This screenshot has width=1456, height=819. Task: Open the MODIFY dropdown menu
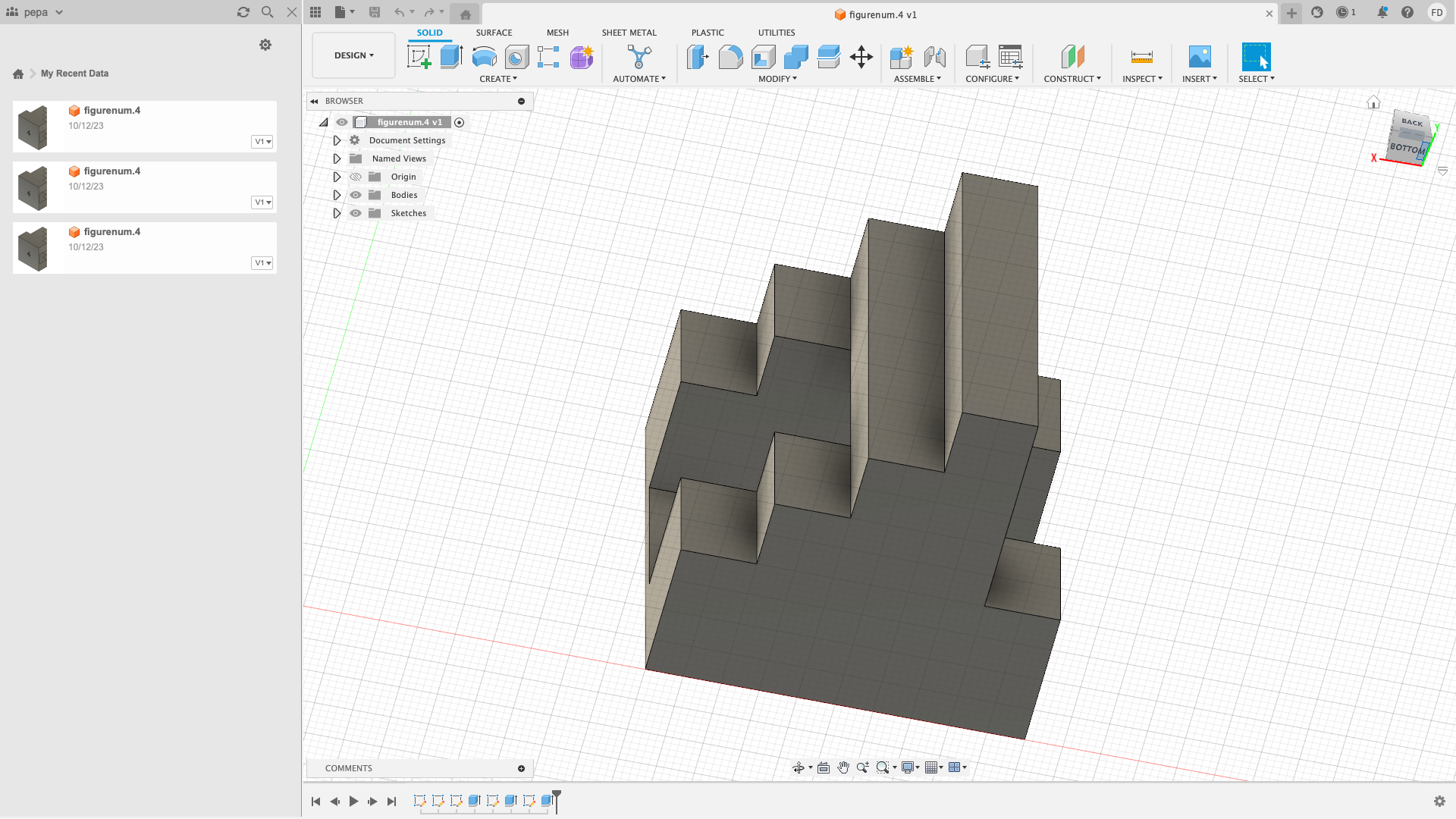click(777, 79)
